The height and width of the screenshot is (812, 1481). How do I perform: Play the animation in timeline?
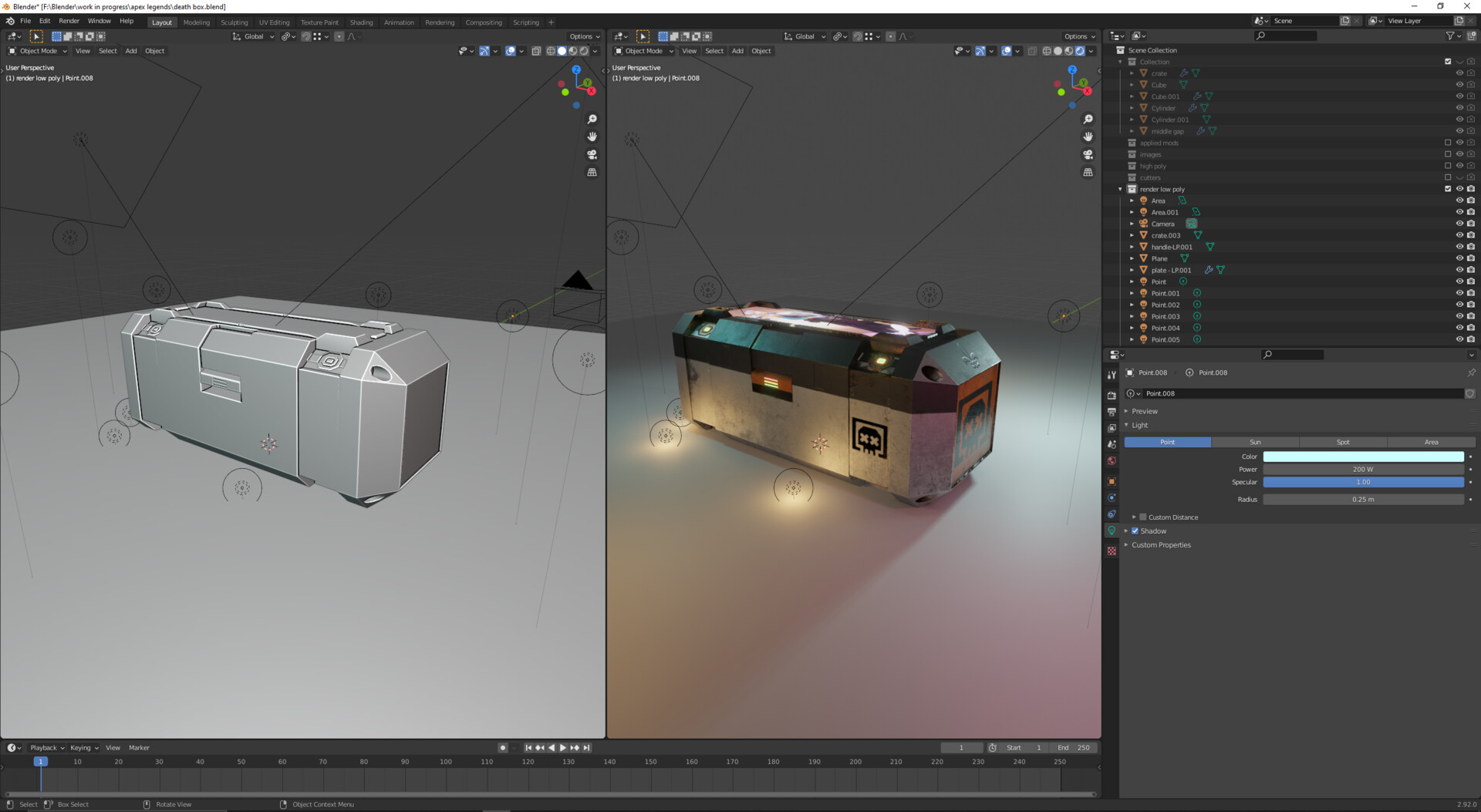click(562, 748)
